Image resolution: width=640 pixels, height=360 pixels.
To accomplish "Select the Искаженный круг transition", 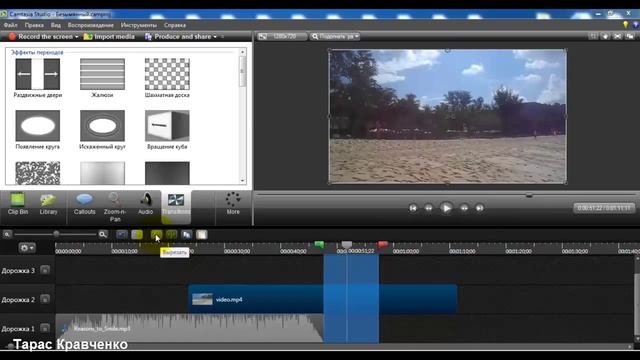I will (x=102, y=130).
